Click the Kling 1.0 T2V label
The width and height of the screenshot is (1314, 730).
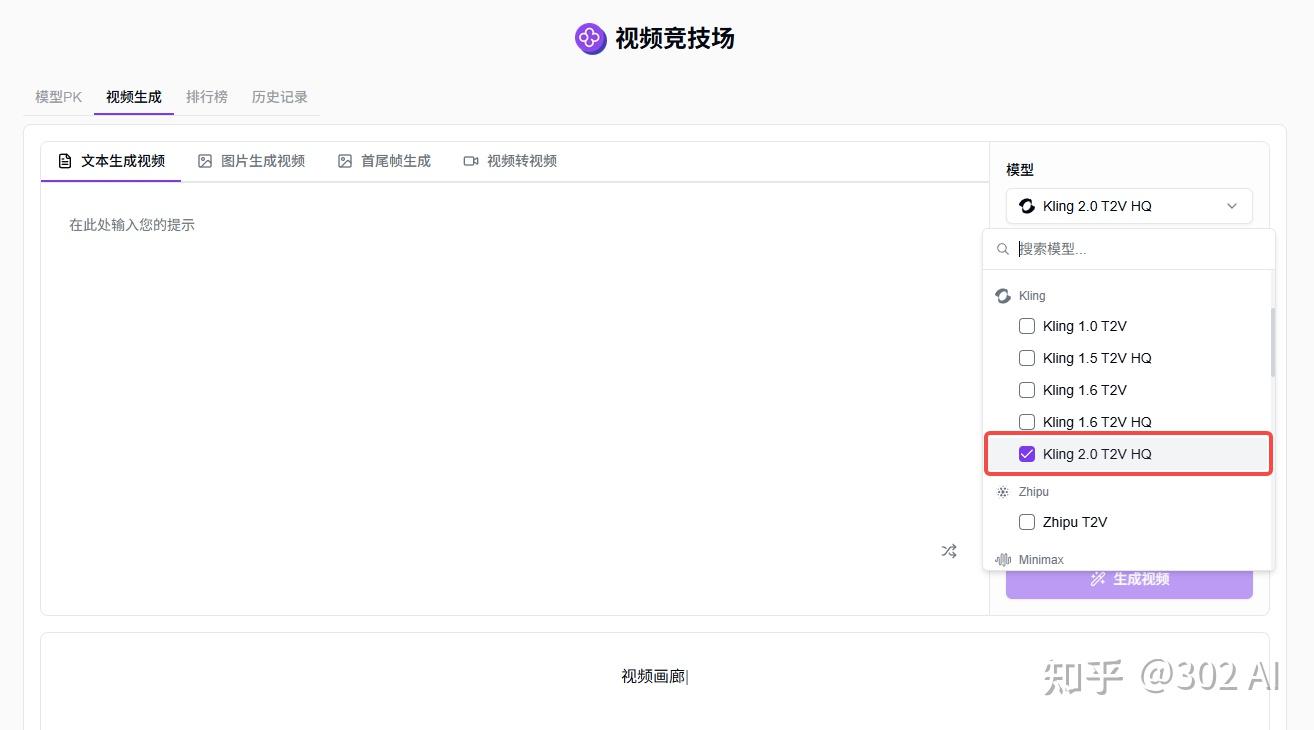(1085, 326)
